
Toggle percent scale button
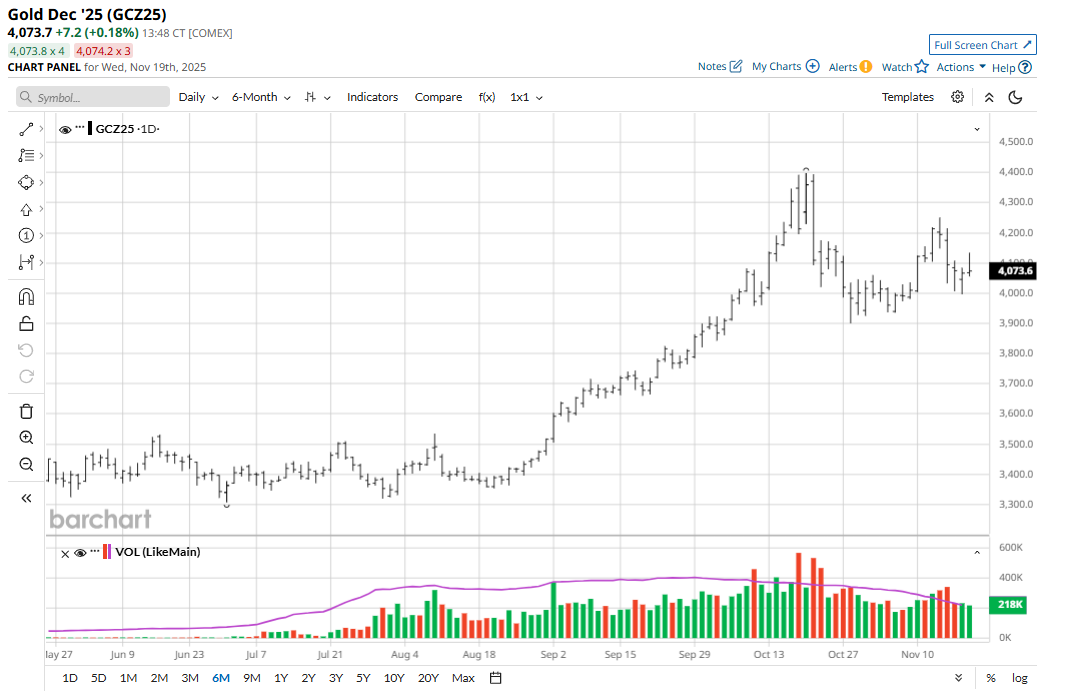991,678
